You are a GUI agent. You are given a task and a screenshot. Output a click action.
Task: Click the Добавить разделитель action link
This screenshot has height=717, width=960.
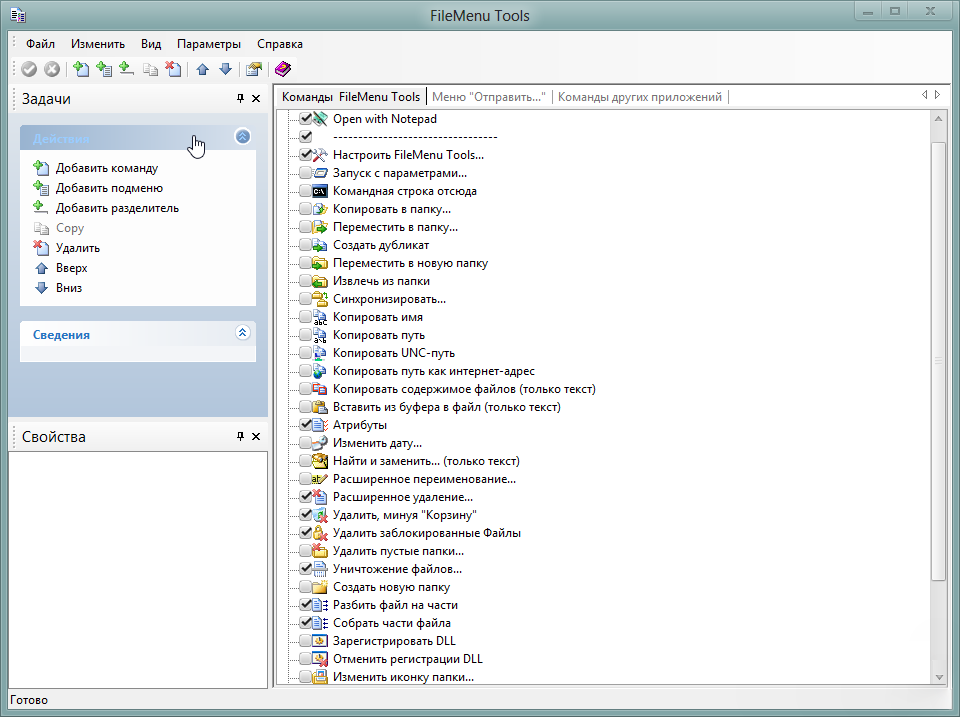(x=117, y=208)
